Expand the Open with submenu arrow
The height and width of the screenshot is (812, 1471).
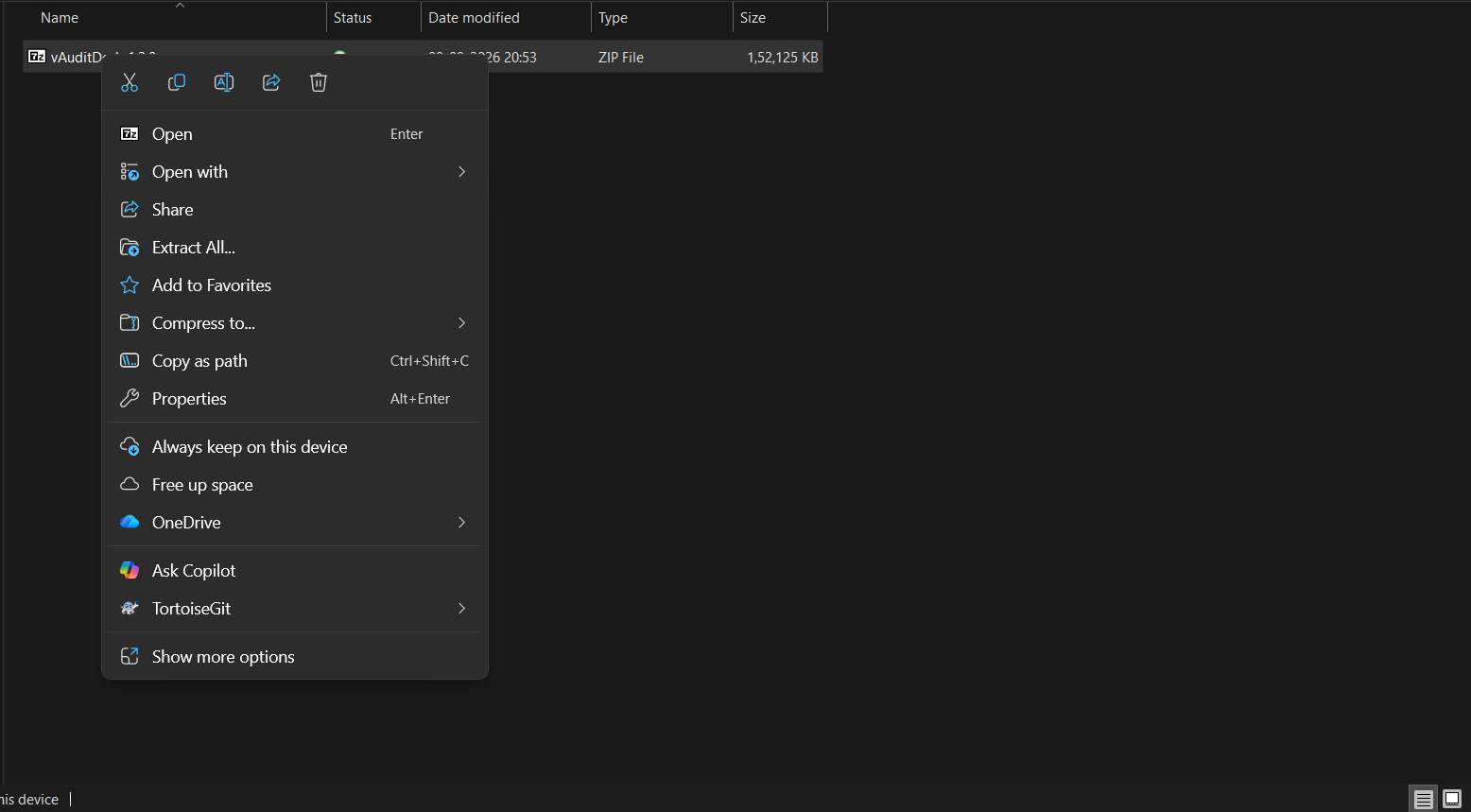[x=461, y=172]
